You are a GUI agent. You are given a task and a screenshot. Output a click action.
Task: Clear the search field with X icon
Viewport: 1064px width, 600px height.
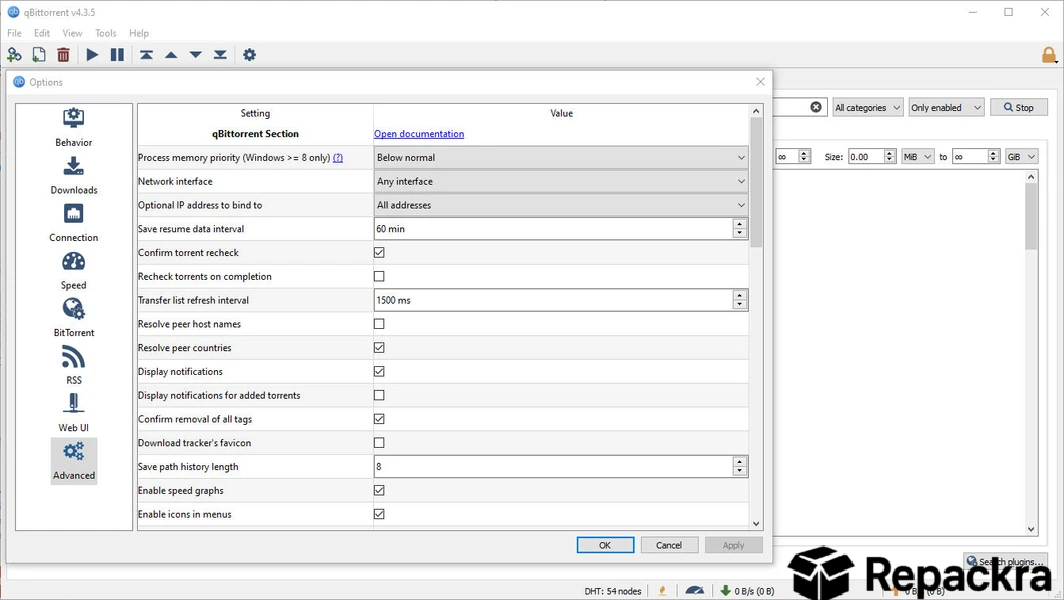coord(816,107)
